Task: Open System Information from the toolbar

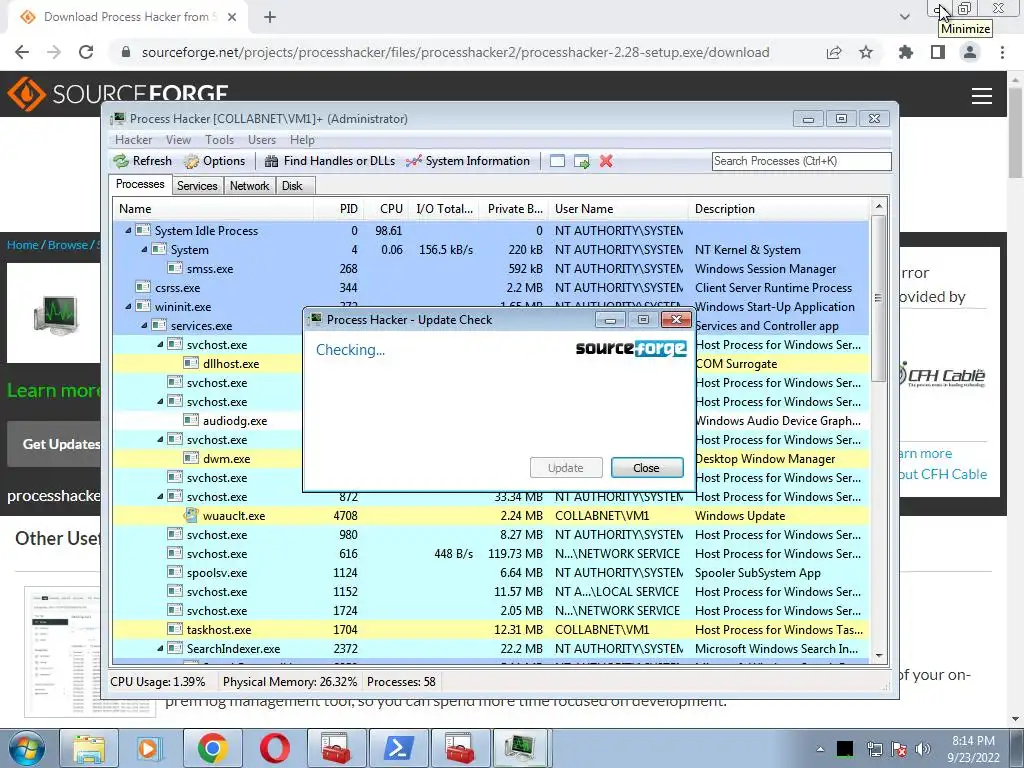Action: pos(468,161)
